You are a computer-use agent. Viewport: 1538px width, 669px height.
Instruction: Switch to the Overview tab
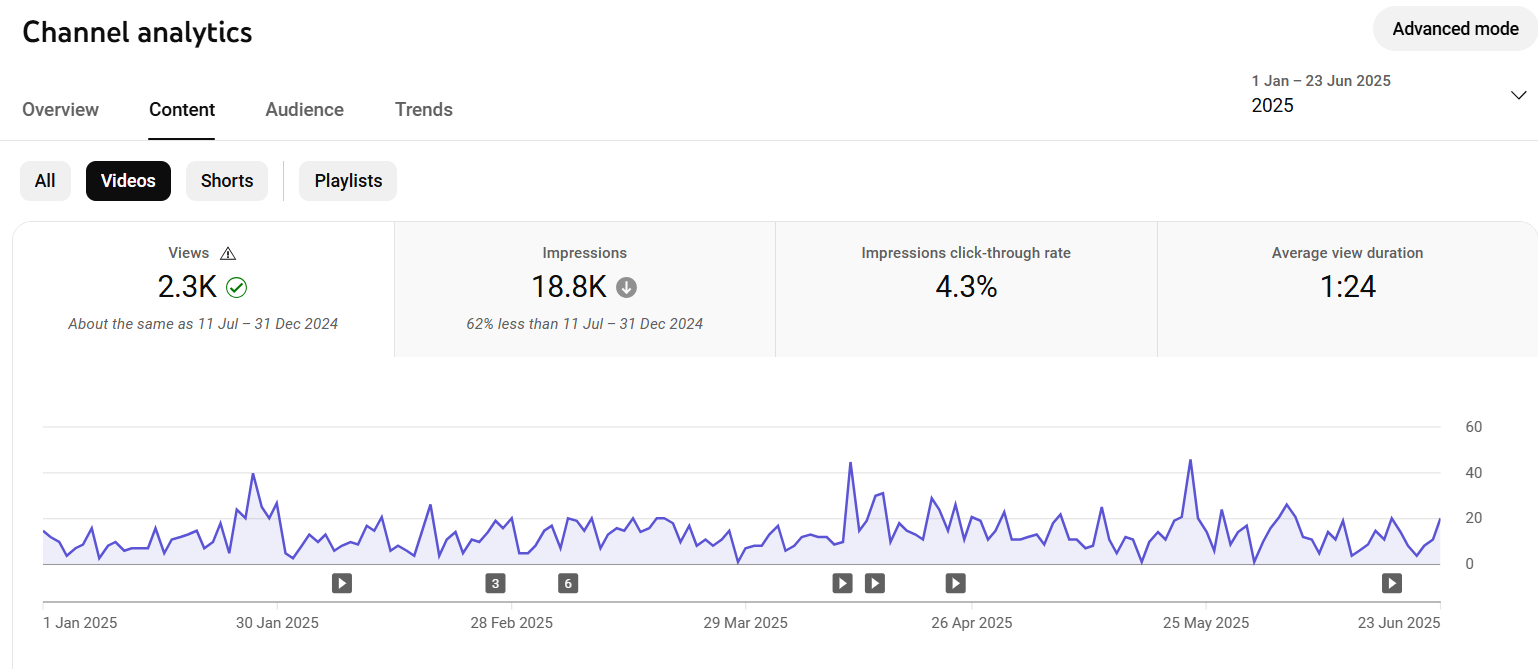click(x=60, y=110)
